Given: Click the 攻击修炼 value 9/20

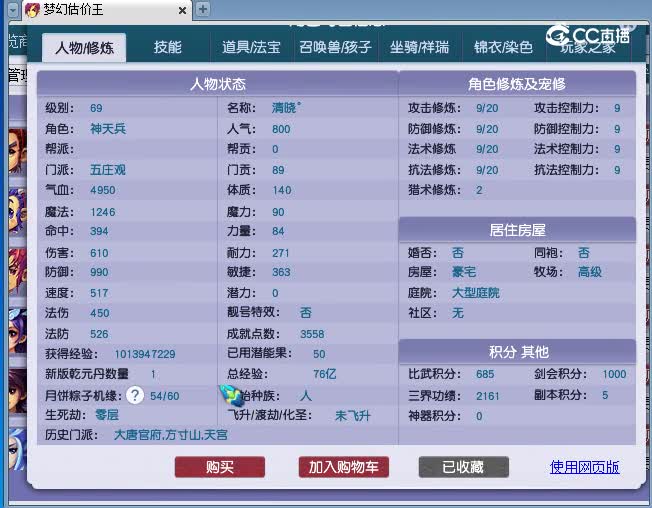Looking at the screenshot, I should point(487,108).
